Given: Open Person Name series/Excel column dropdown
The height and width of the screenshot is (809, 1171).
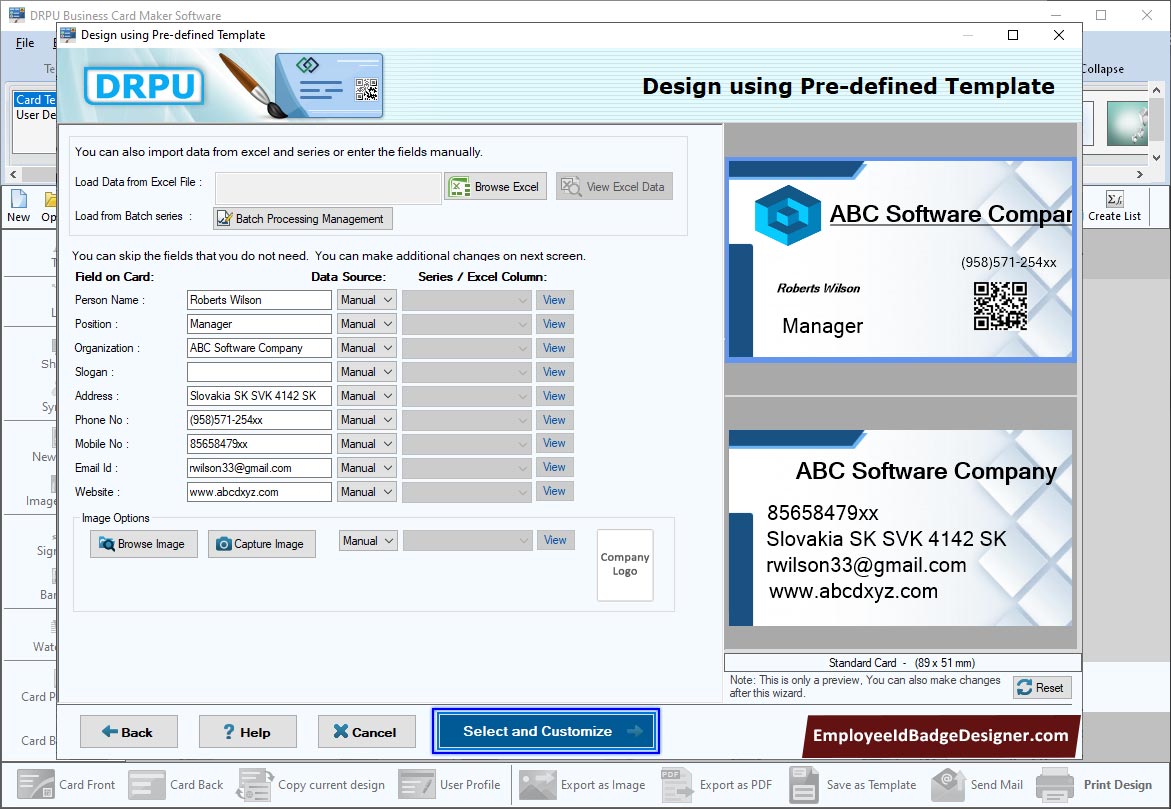Looking at the screenshot, I should click(x=467, y=300).
